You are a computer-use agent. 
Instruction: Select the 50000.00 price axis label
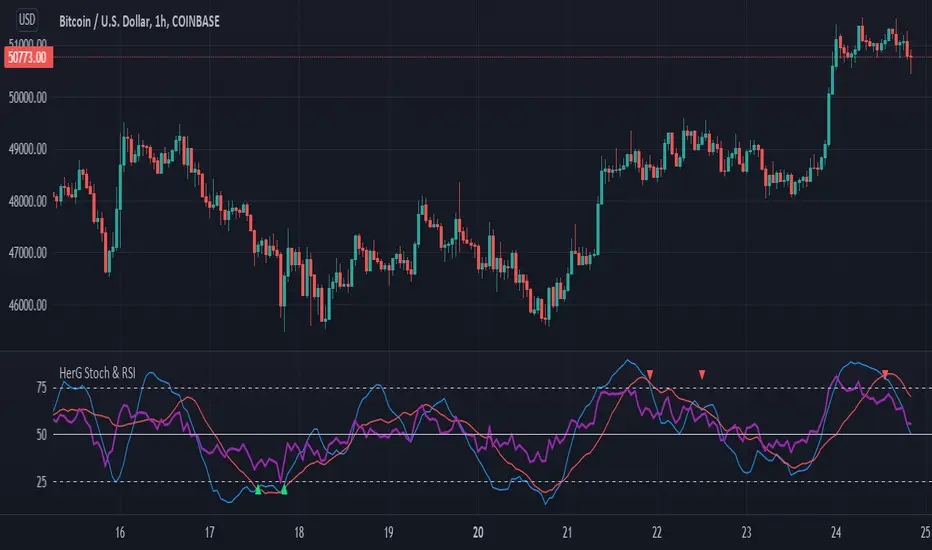click(28, 98)
